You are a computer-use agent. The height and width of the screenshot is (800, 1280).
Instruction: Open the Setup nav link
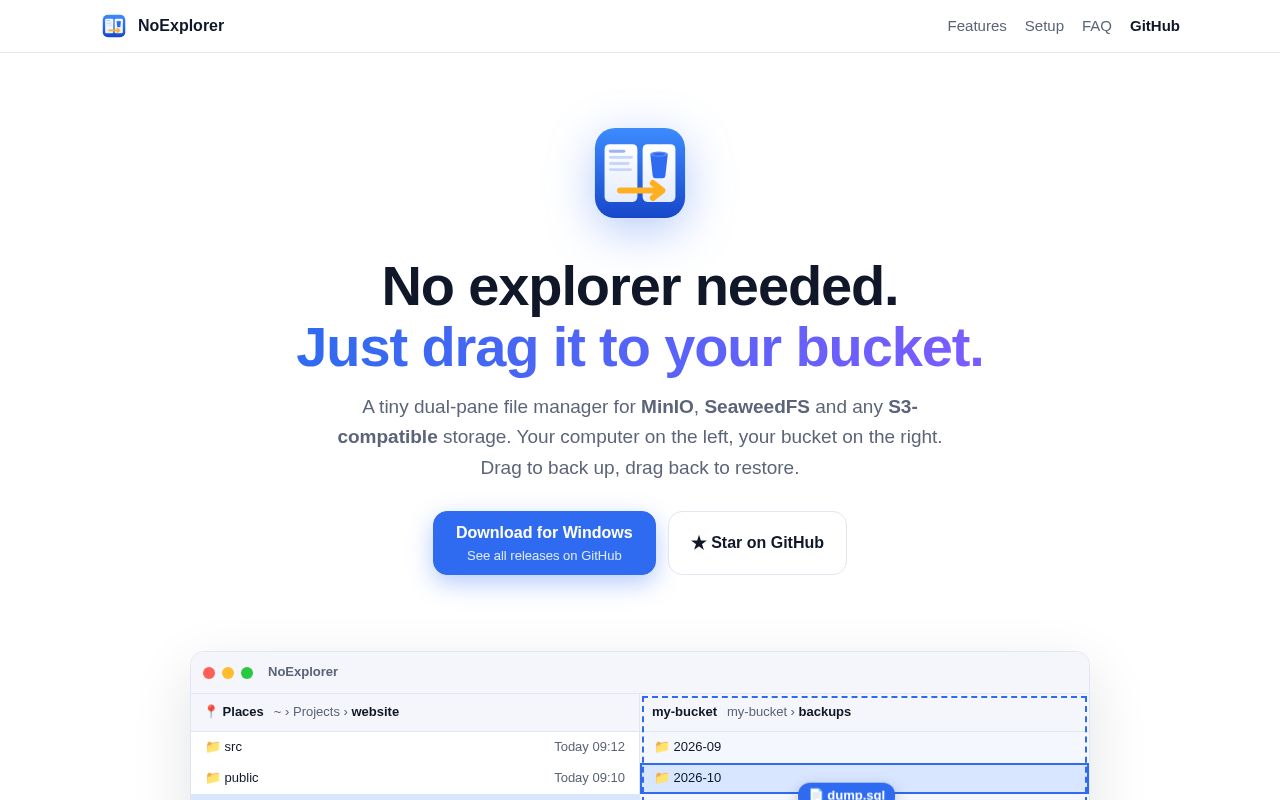pyautogui.click(x=1044, y=26)
